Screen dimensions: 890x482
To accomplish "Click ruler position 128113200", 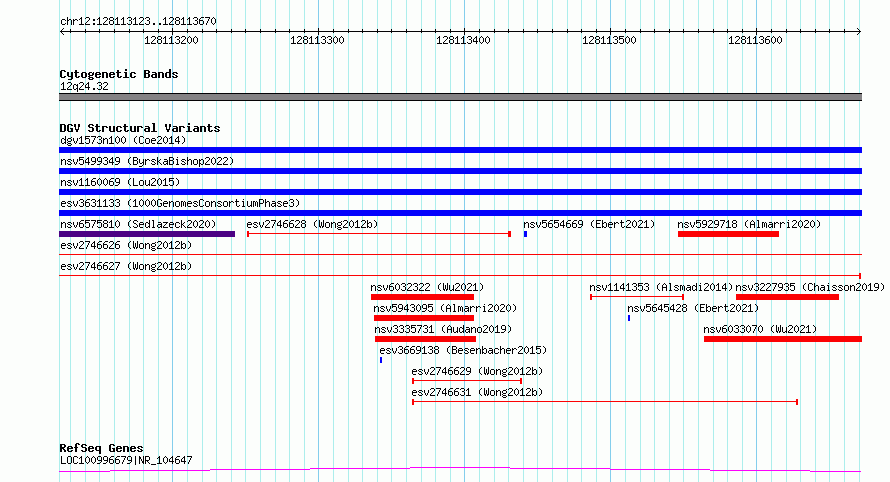I will tap(171, 40).
